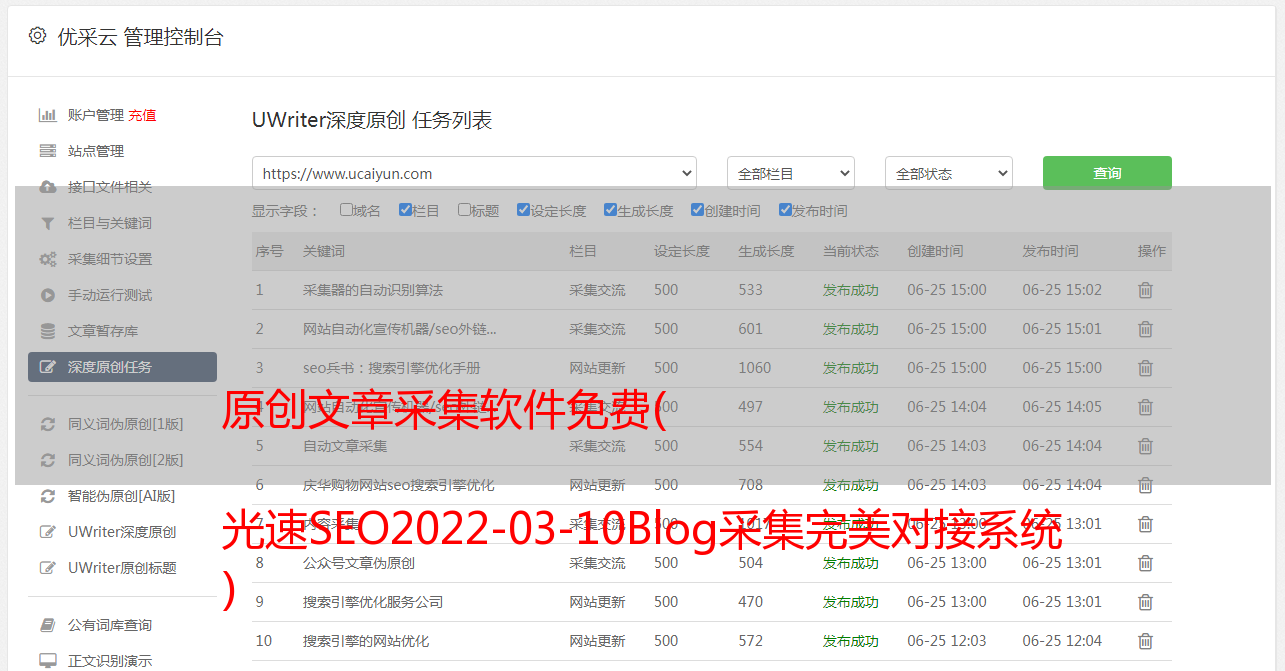This screenshot has width=1285, height=671.
Task: Click the 发布时间 column header
Action: 1050,251
